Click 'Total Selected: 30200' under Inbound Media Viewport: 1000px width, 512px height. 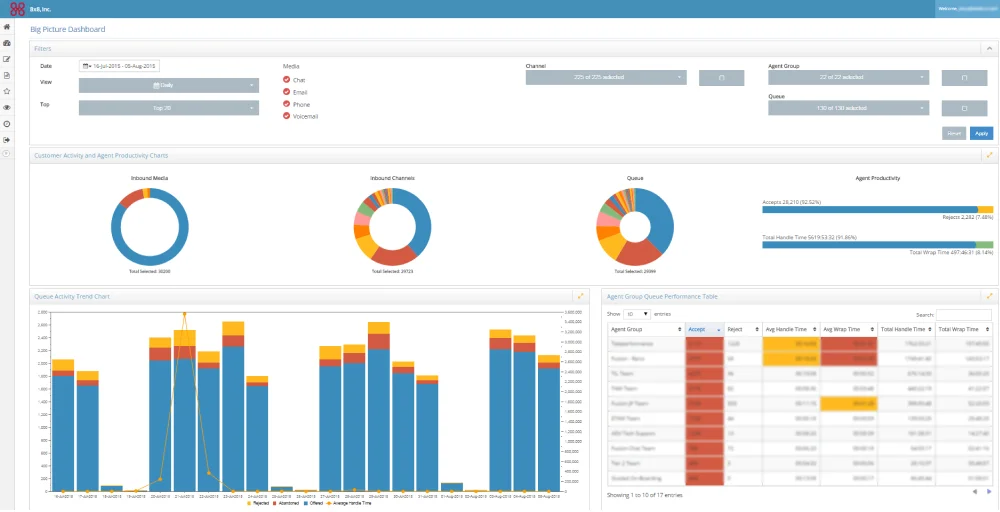149,272
